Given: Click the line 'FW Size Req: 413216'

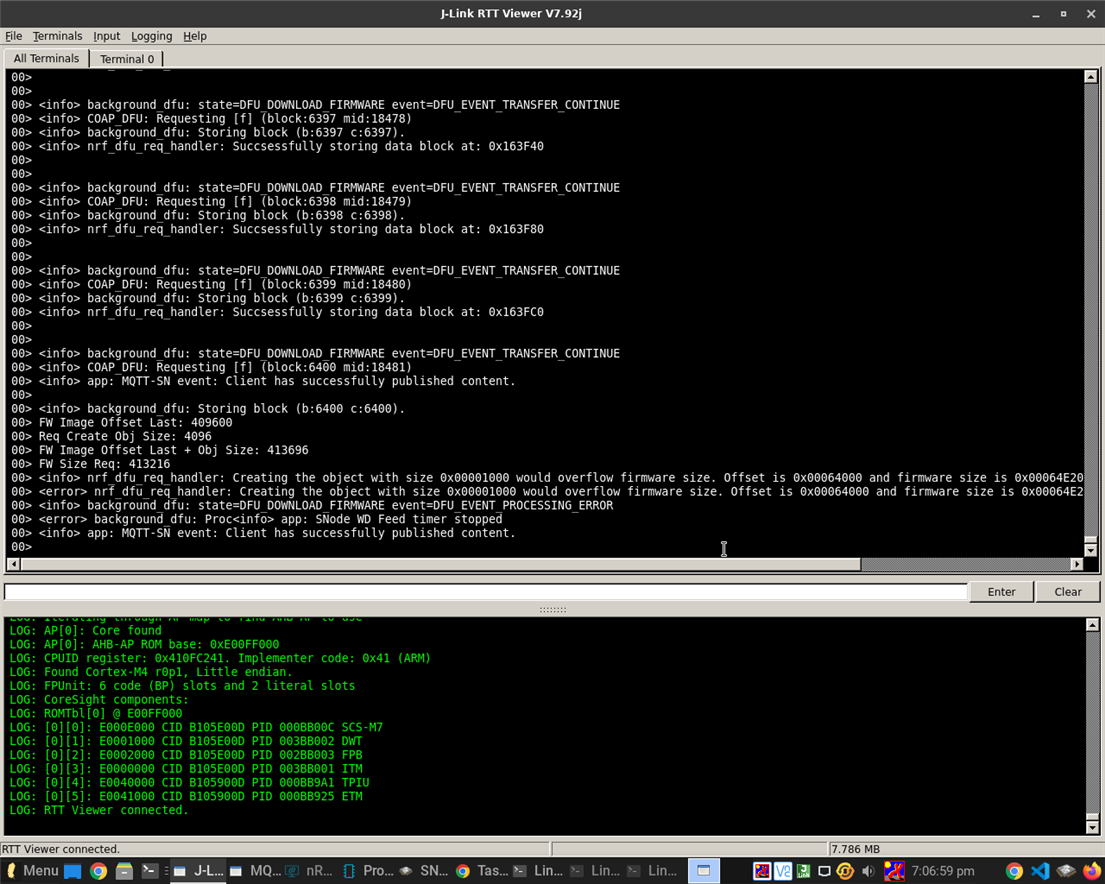Looking at the screenshot, I should pos(104,464).
